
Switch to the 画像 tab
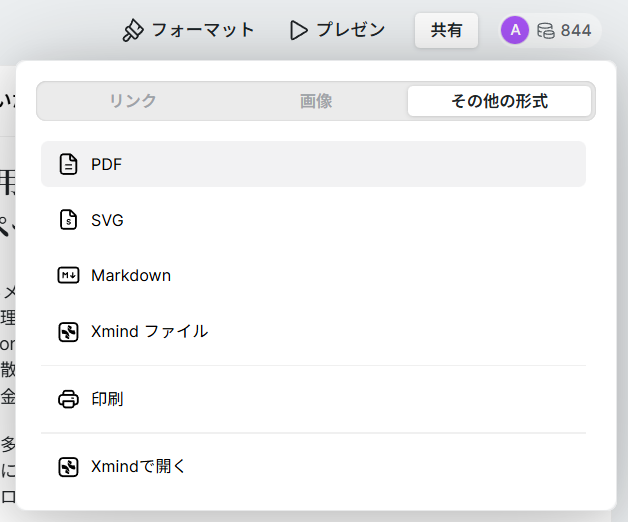click(x=316, y=101)
